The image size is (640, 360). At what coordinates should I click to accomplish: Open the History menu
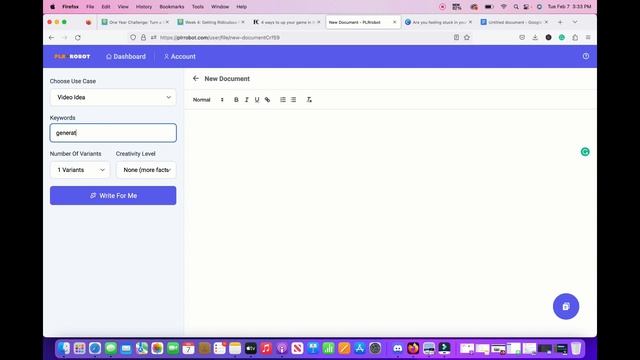pos(144,7)
